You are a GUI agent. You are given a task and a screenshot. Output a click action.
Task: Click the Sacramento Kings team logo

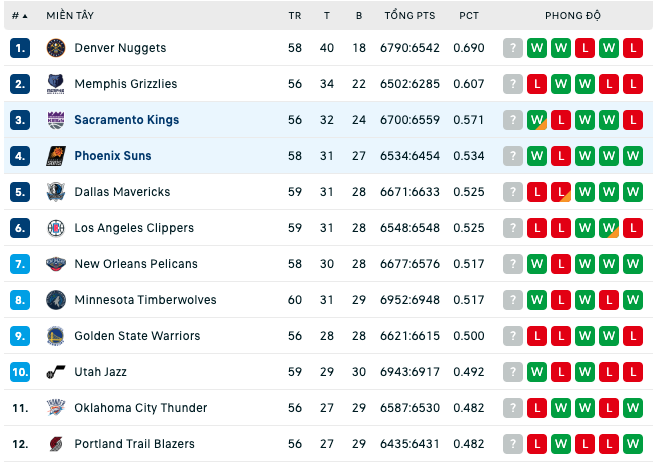[56, 120]
